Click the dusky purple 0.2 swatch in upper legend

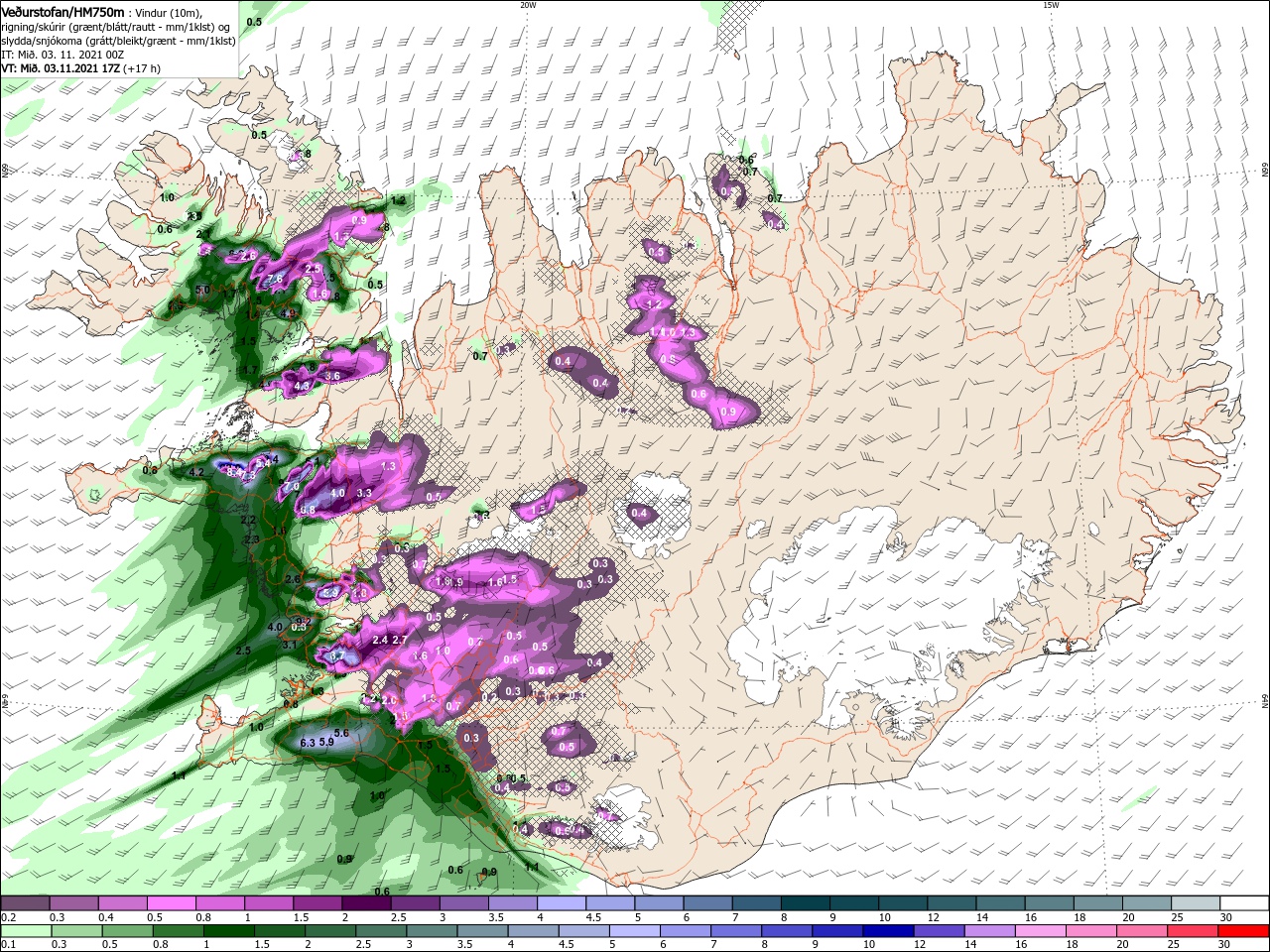point(25,902)
